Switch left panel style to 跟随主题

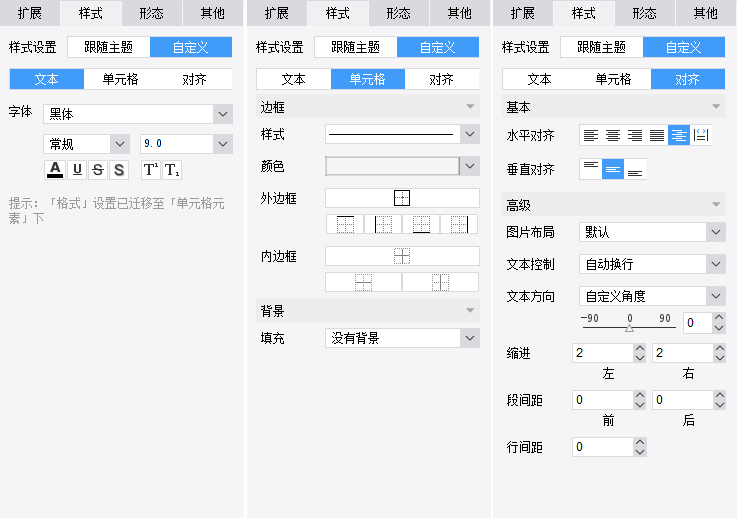coord(109,47)
